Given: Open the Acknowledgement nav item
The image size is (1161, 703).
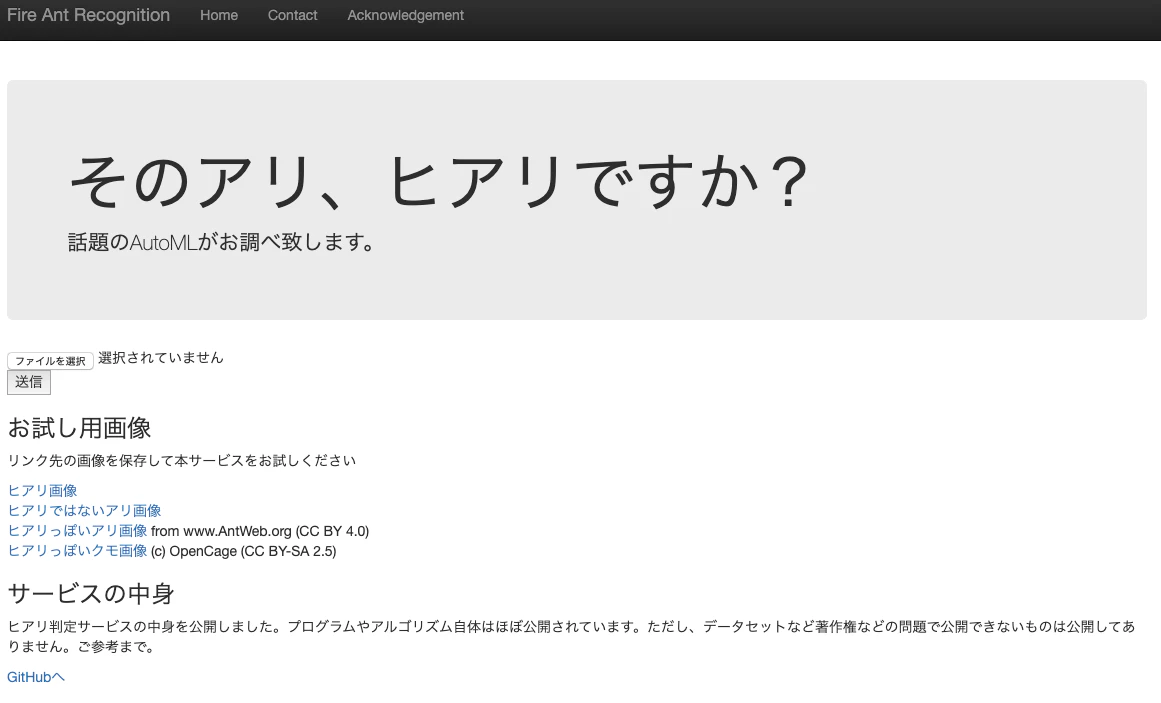Looking at the screenshot, I should point(405,16).
